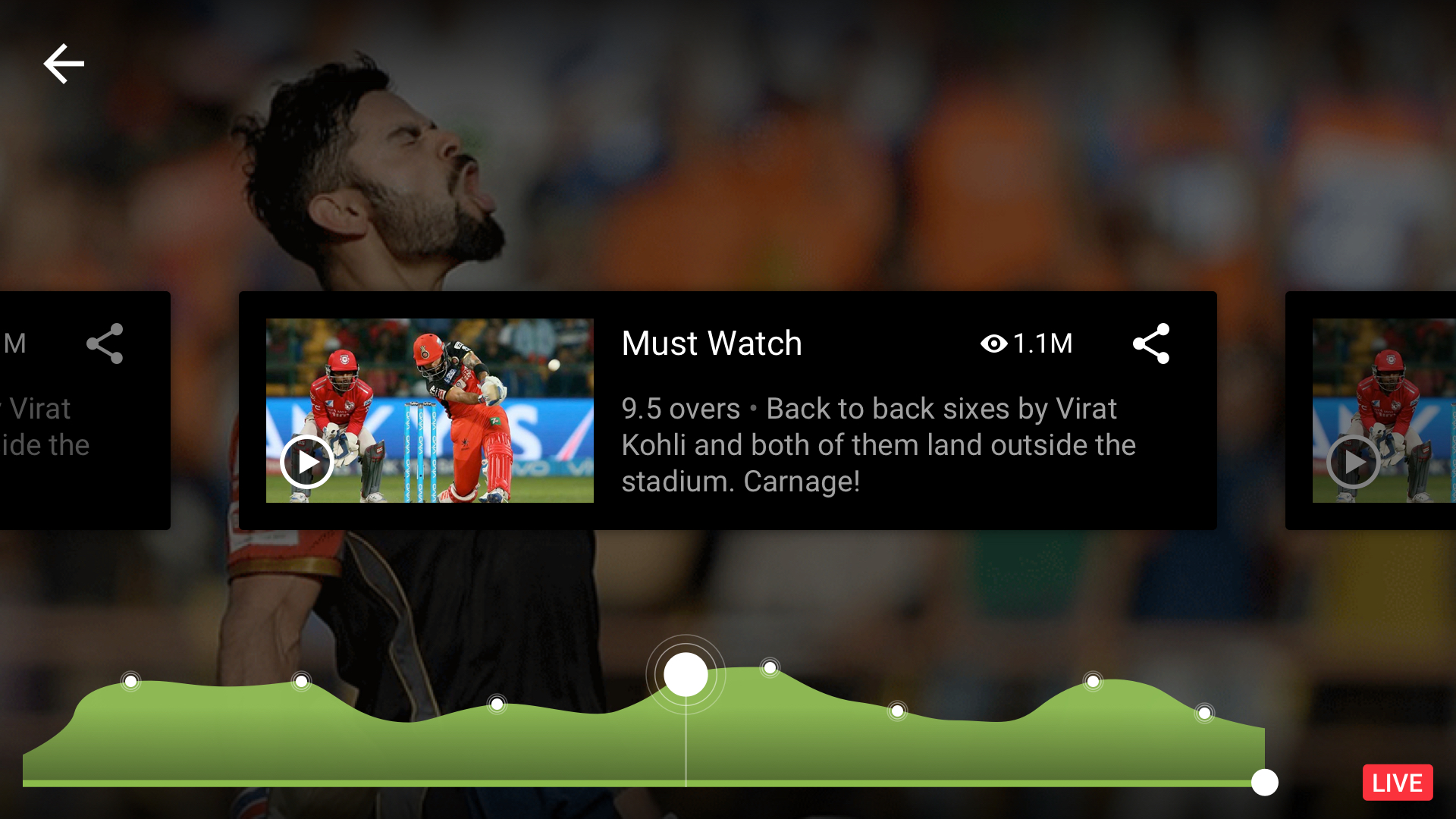
Task: Select the second timeline highlight marker
Action: point(301,681)
